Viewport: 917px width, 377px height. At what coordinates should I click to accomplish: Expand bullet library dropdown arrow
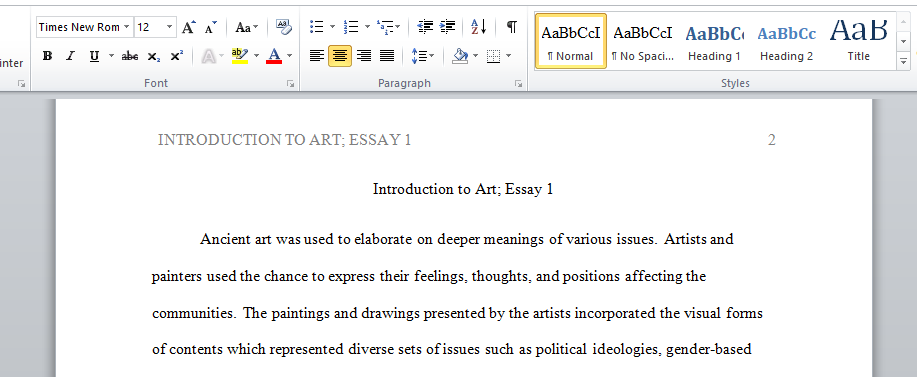click(x=332, y=27)
